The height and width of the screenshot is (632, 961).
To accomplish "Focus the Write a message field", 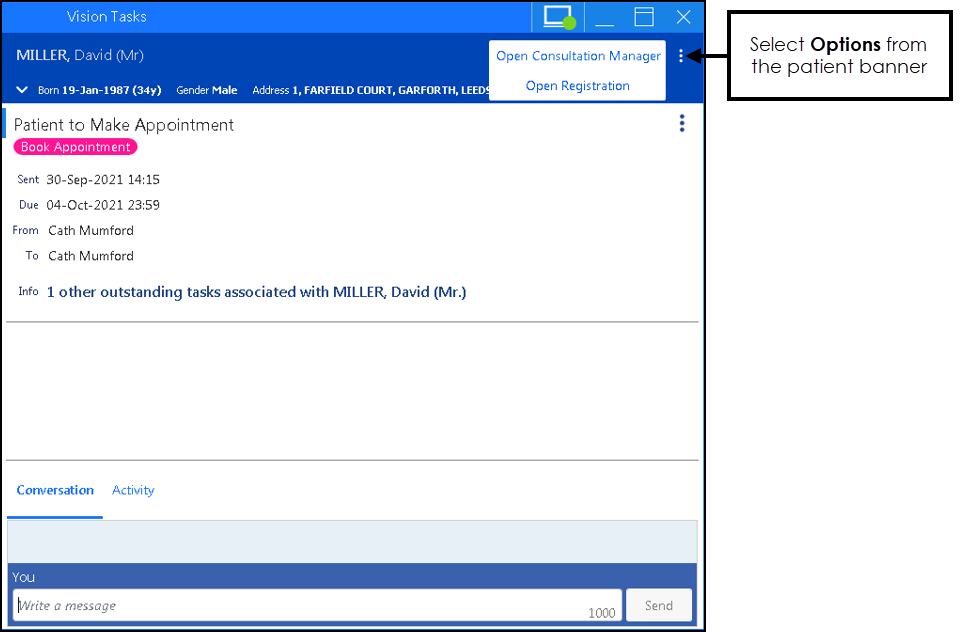I will [x=300, y=605].
